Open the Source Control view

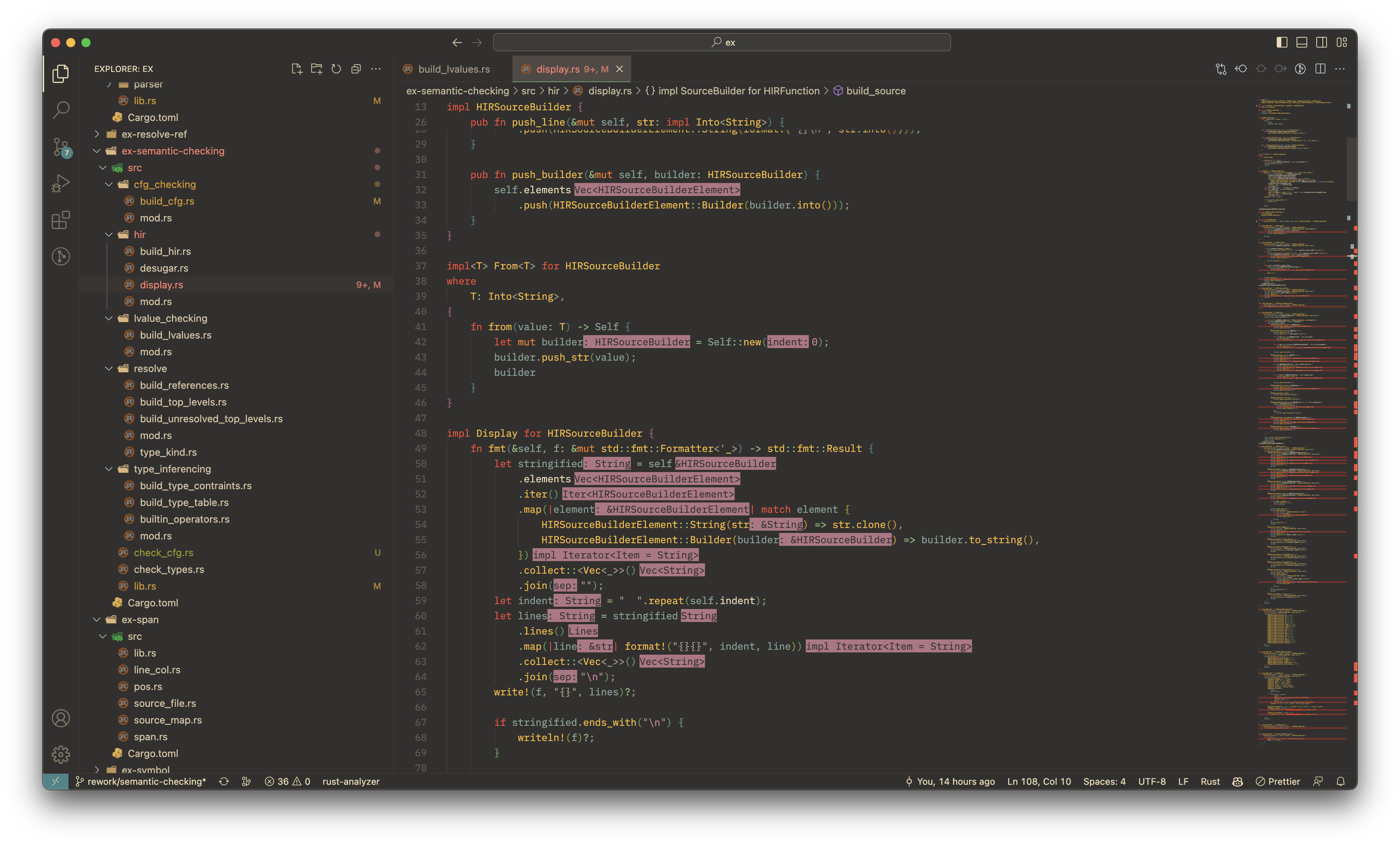click(x=60, y=146)
